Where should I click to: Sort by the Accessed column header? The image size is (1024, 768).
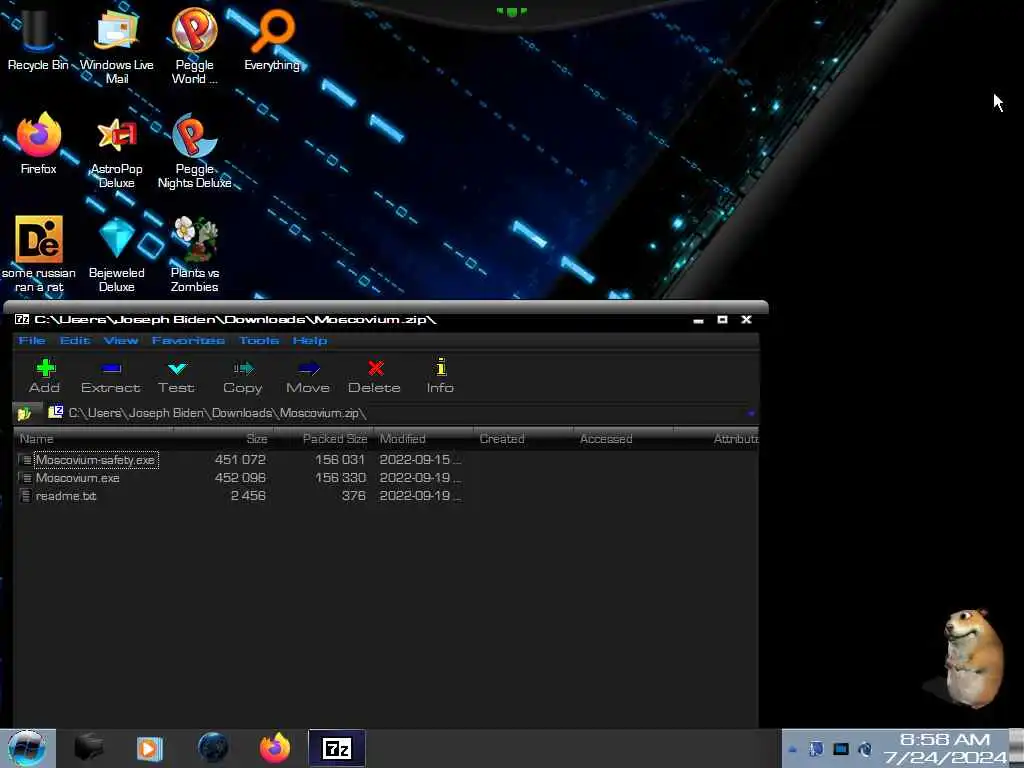pyautogui.click(x=624, y=439)
